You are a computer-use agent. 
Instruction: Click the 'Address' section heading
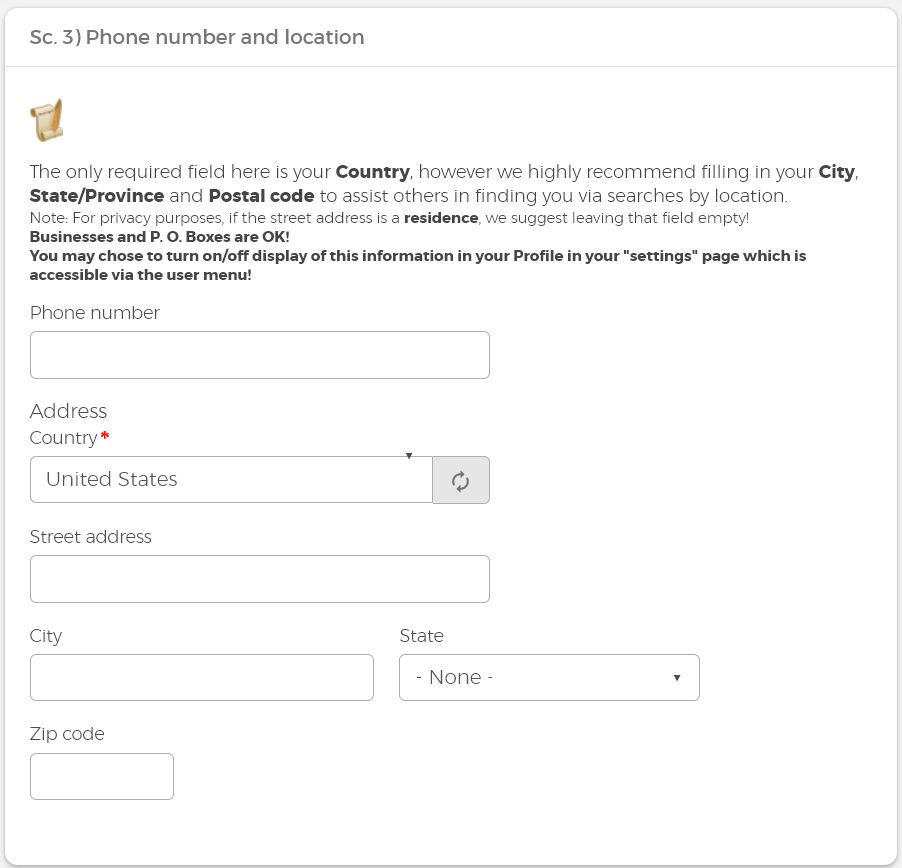tap(68, 411)
